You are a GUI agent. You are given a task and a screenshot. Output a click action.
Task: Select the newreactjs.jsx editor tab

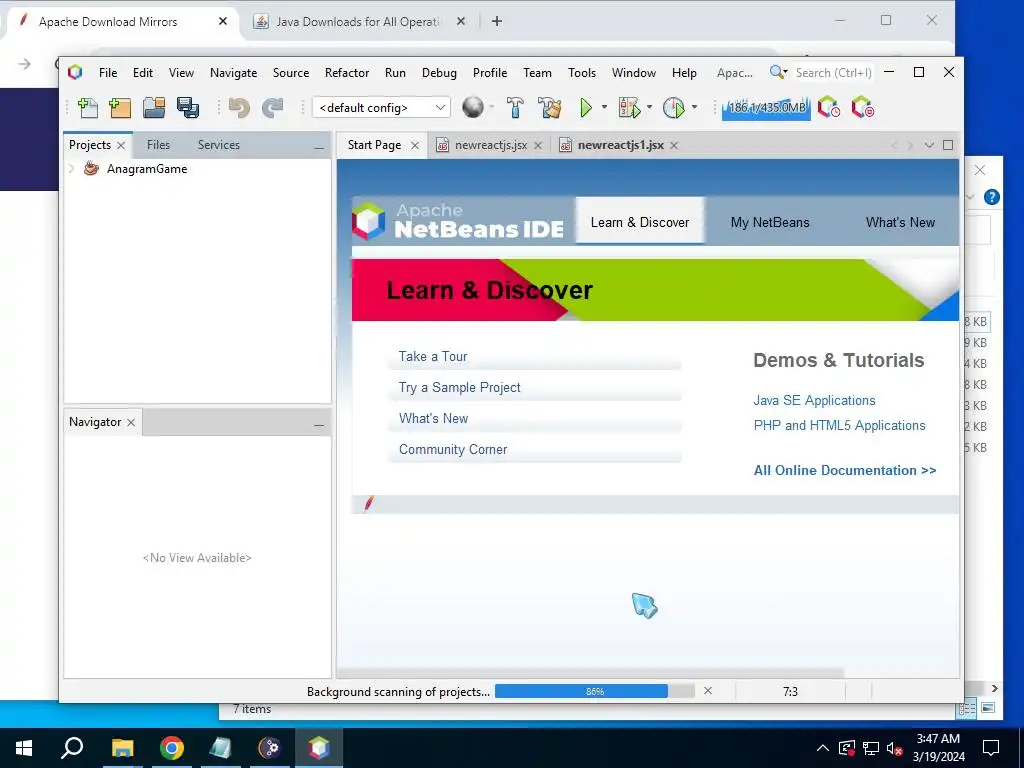coord(490,145)
